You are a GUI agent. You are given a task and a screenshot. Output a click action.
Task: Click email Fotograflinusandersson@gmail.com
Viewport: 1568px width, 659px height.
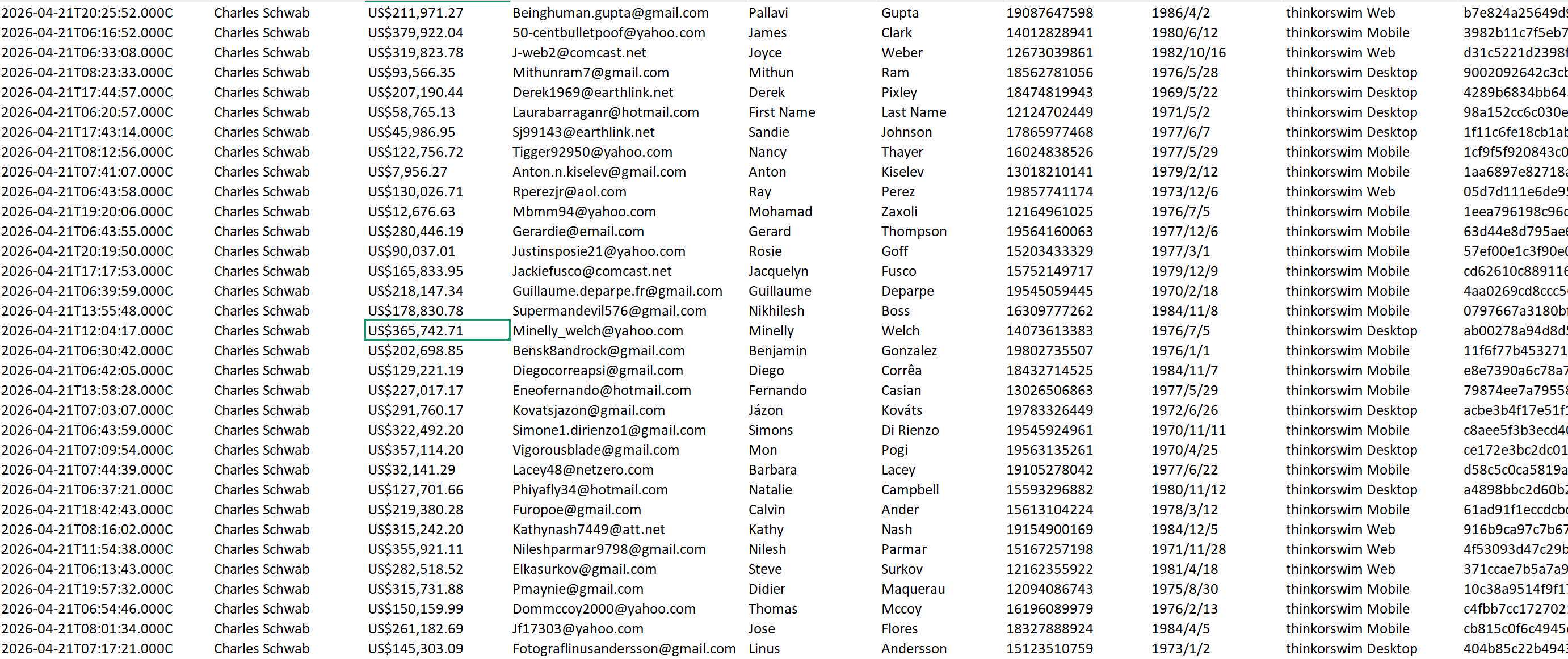(x=624, y=649)
